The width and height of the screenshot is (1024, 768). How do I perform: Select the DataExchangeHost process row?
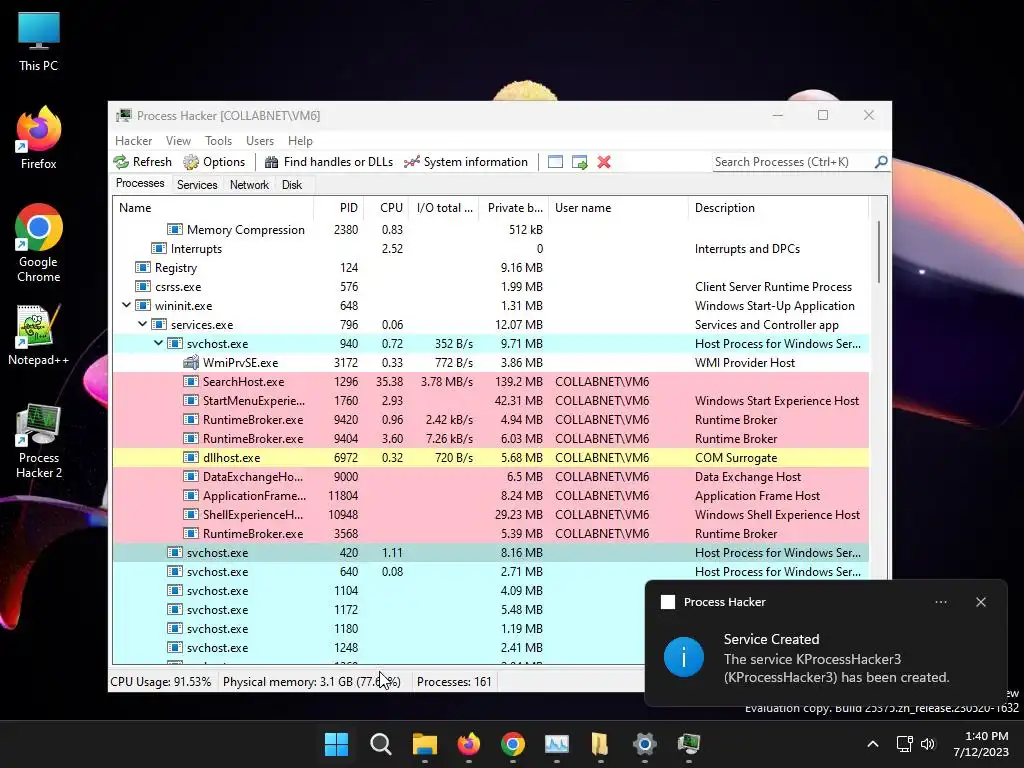491,477
